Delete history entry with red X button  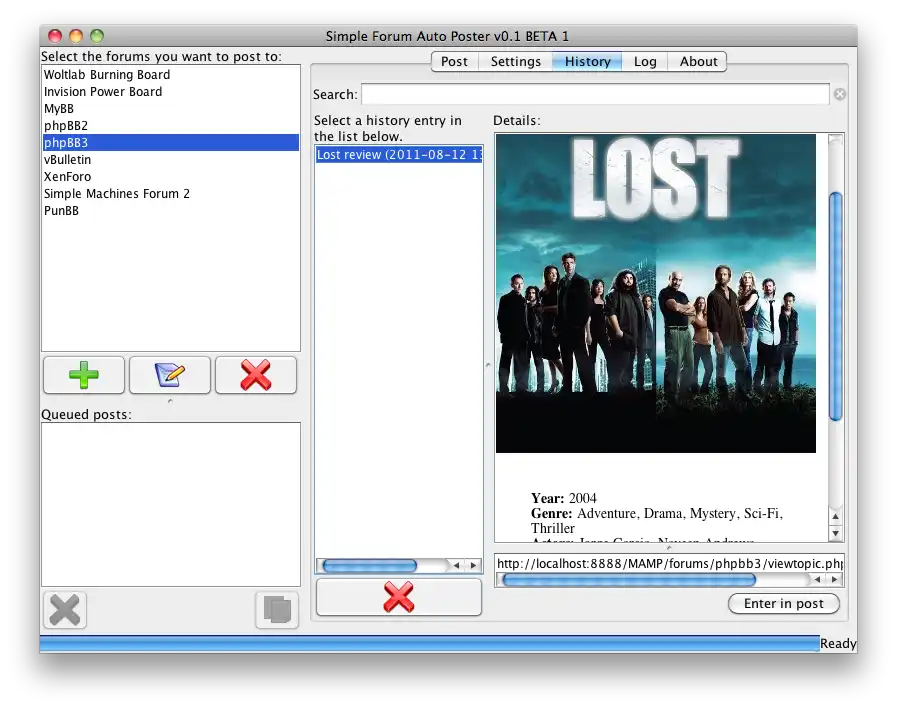[x=399, y=597]
